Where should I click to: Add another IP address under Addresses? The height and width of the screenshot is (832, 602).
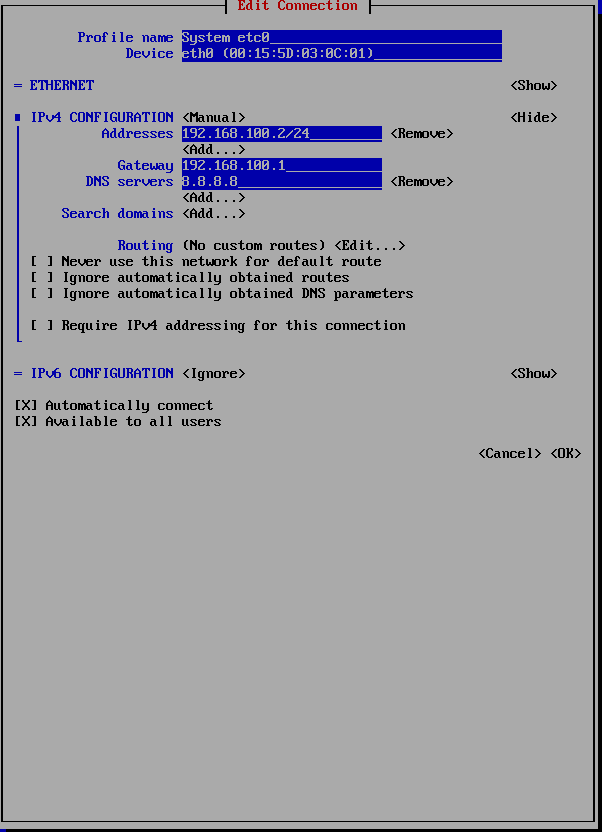point(214,150)
